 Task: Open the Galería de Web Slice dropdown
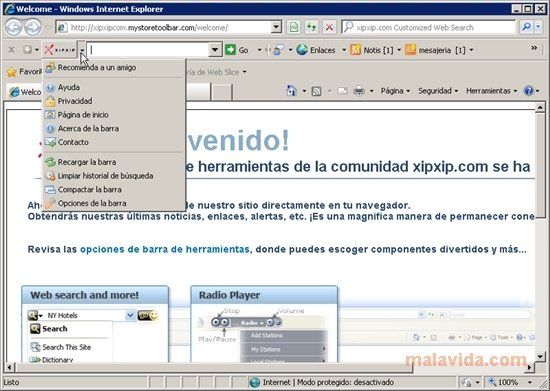pos(244,72)
